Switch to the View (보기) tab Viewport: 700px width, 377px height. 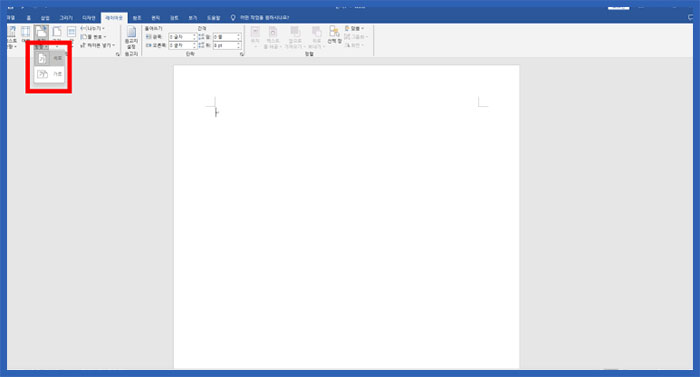pos(192,18)
